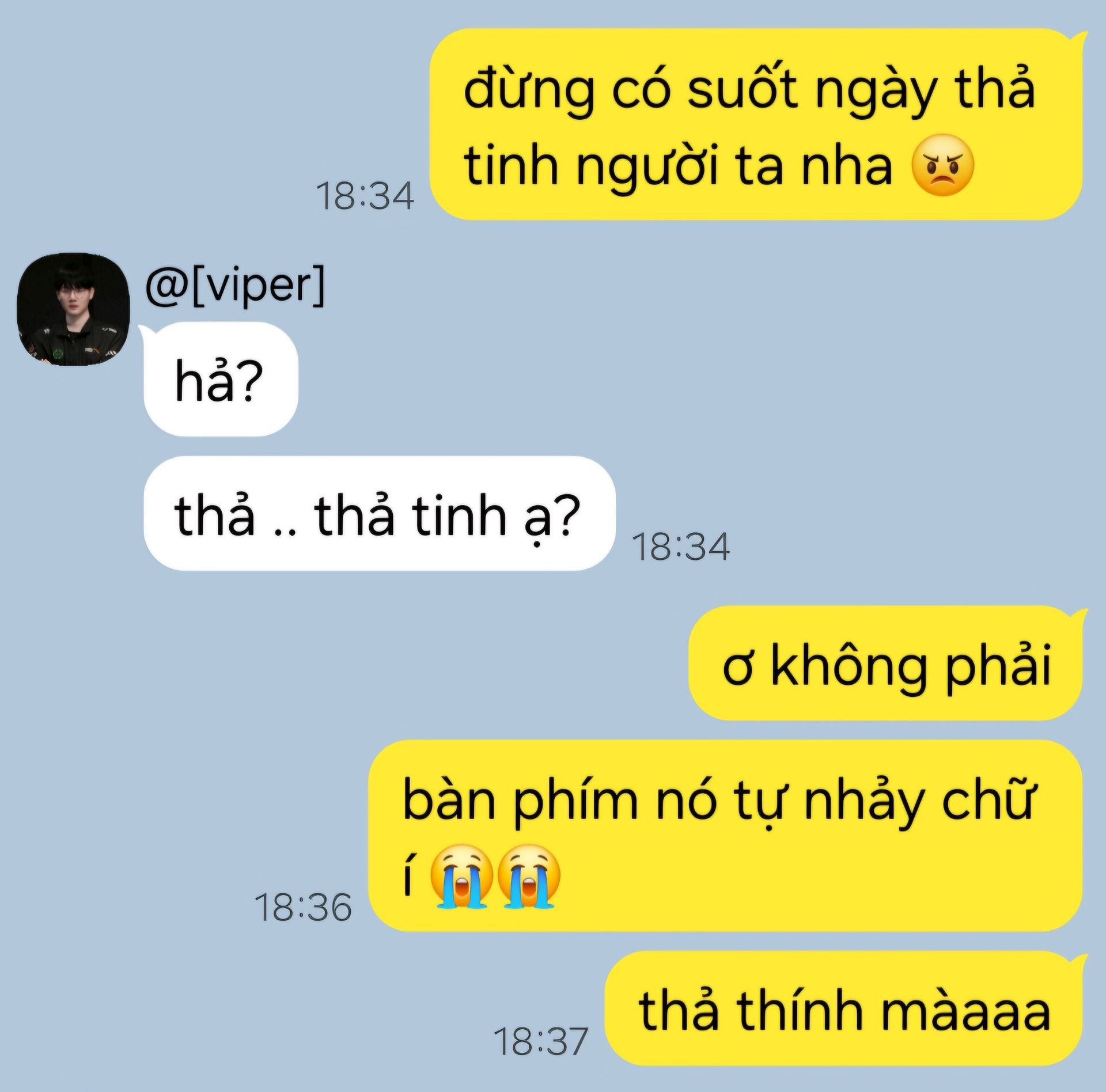Image resolution: width=1106 pixels, height=1092 pixels.
Task: Select the "thả thính màaaa" message bubble
Action: pyautogui.click(x=844, y=1008)
